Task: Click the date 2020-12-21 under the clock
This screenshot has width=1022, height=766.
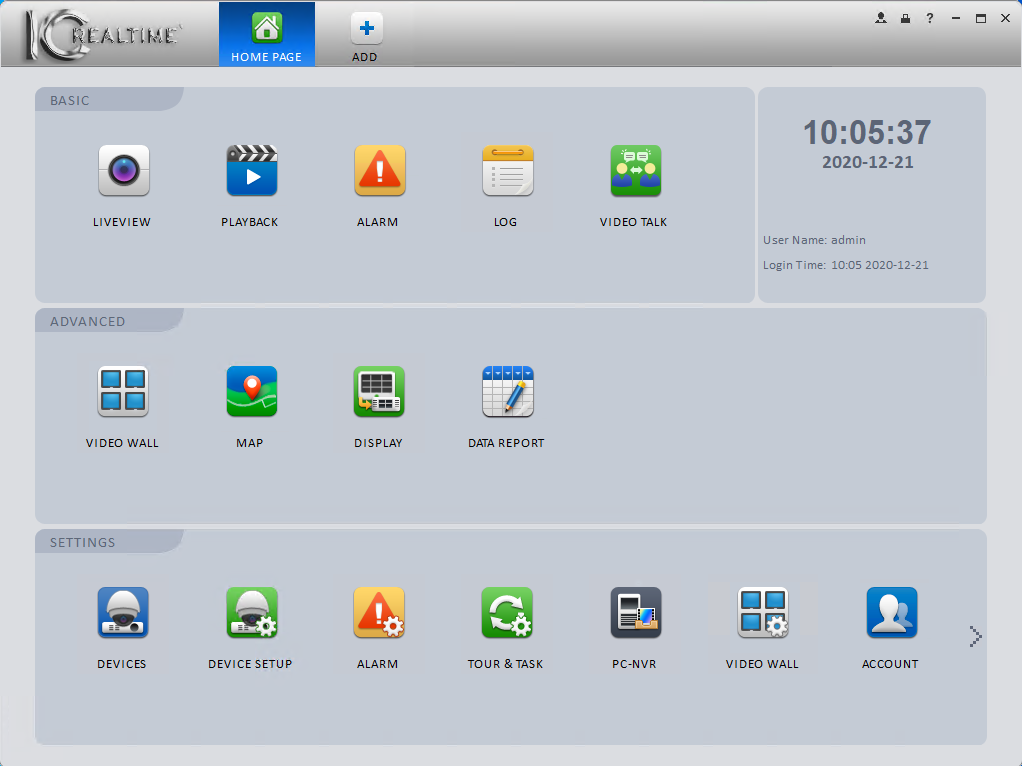Action: pos(868,162)
